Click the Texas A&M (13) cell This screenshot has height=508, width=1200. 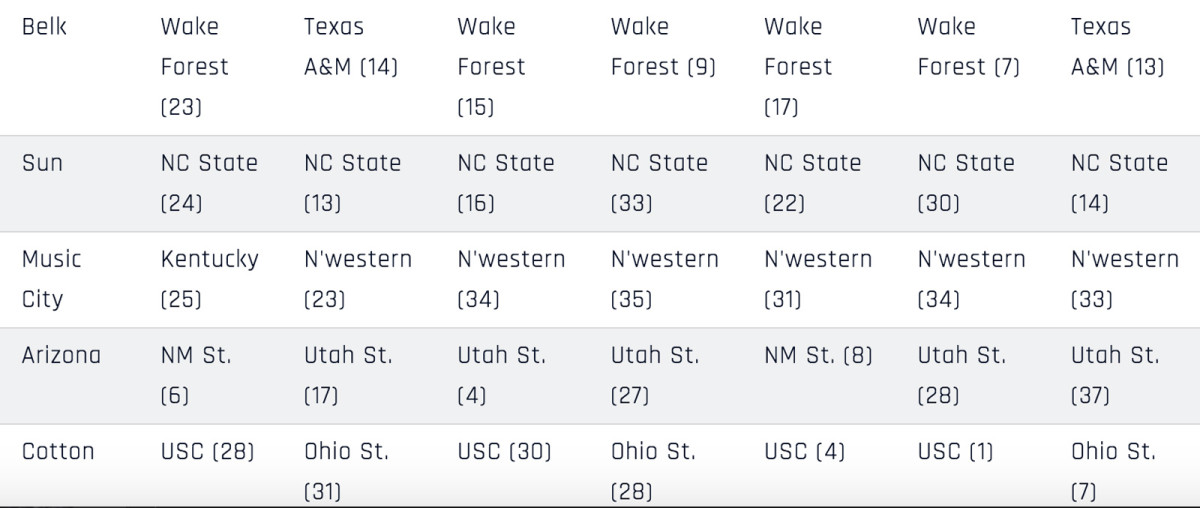pyautogui.click(x=1117, y=47)
